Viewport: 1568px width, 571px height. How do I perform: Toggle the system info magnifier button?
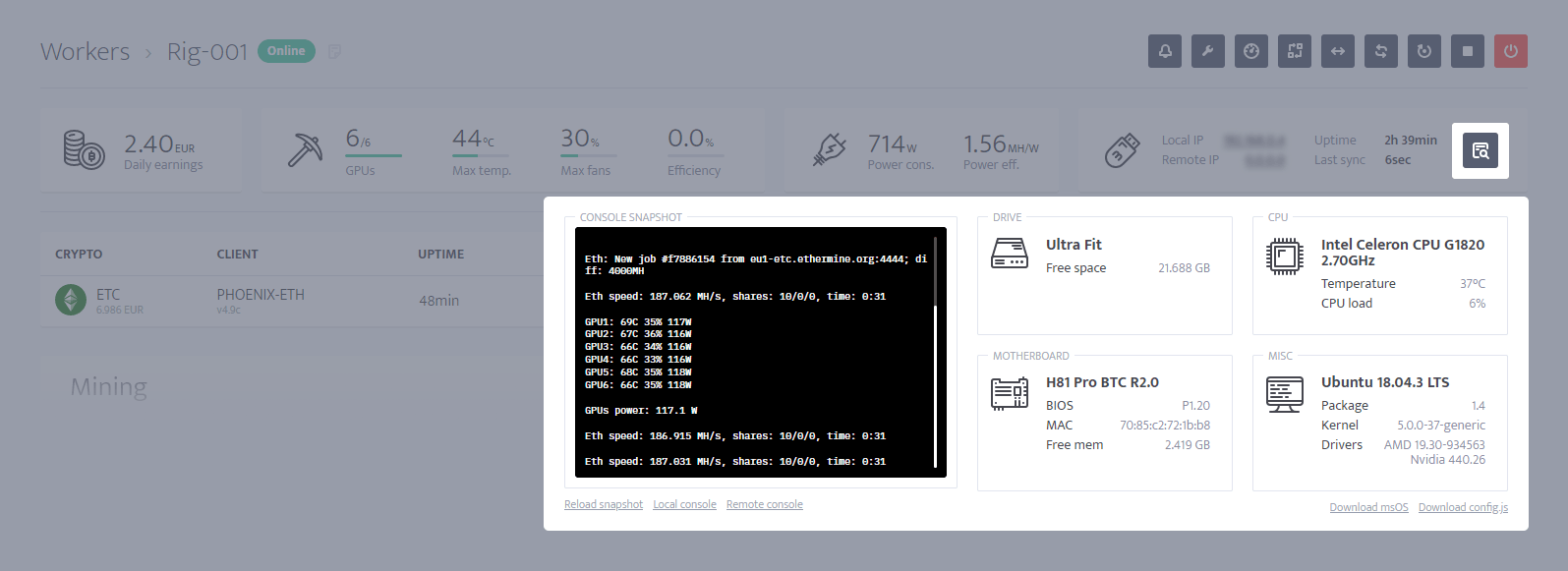1481,150
